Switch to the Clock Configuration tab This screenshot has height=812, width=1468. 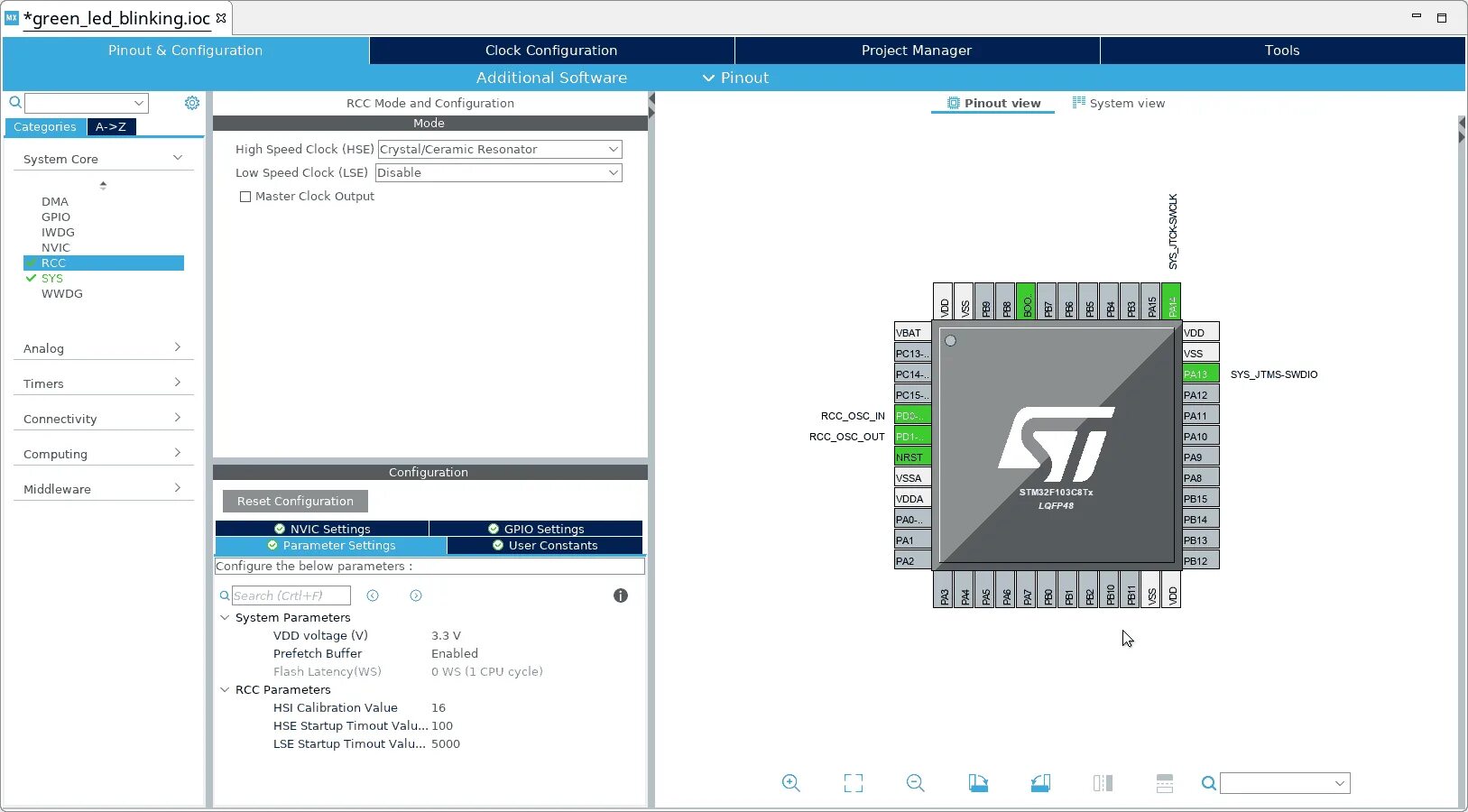(551, 50)
